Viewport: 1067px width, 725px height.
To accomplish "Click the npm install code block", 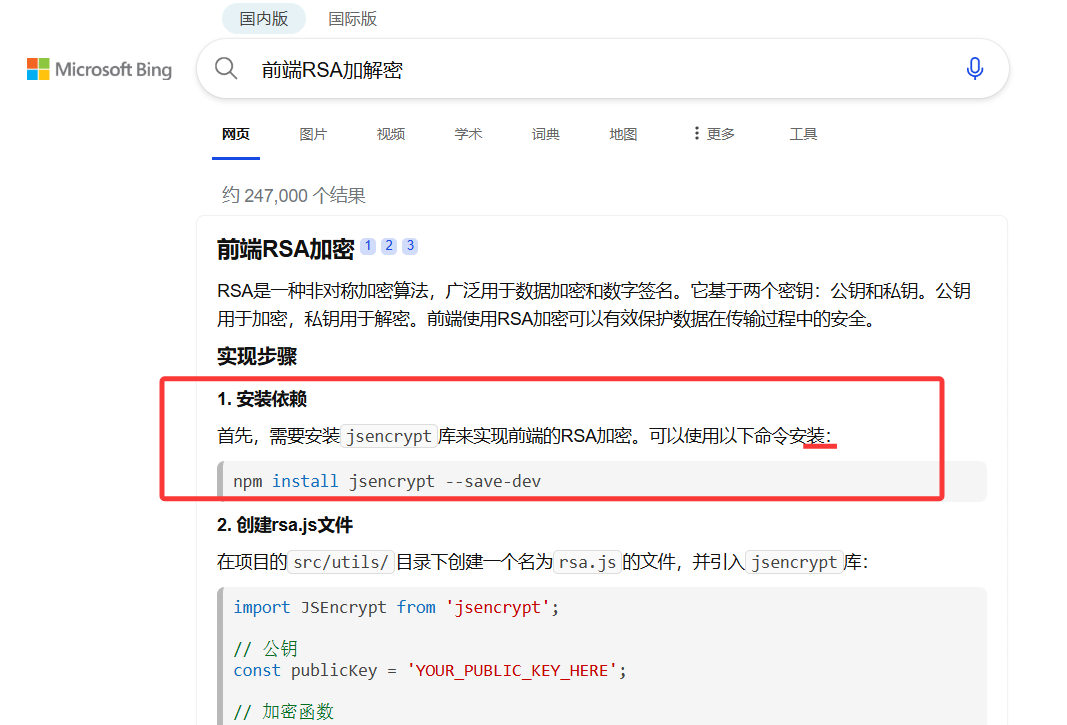I will click(x=386, y=481).
